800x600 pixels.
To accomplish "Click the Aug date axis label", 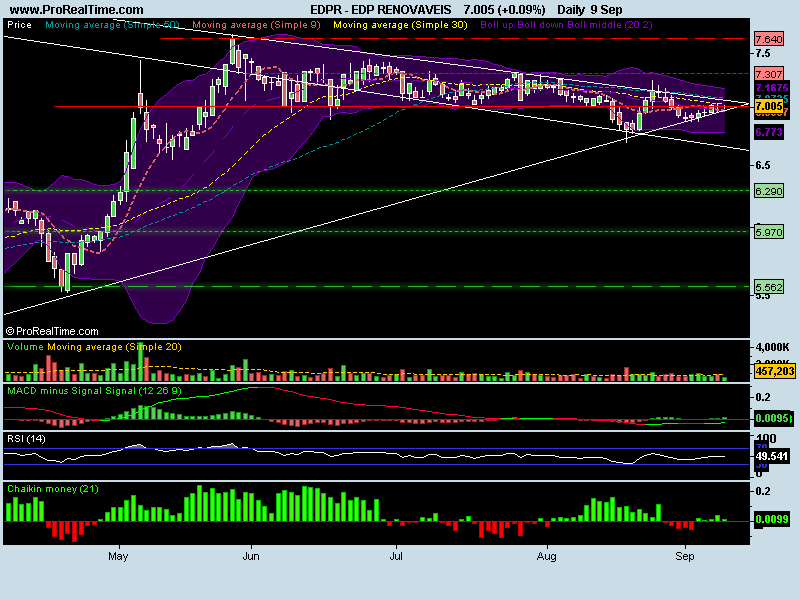I will [x=546, y=556].
